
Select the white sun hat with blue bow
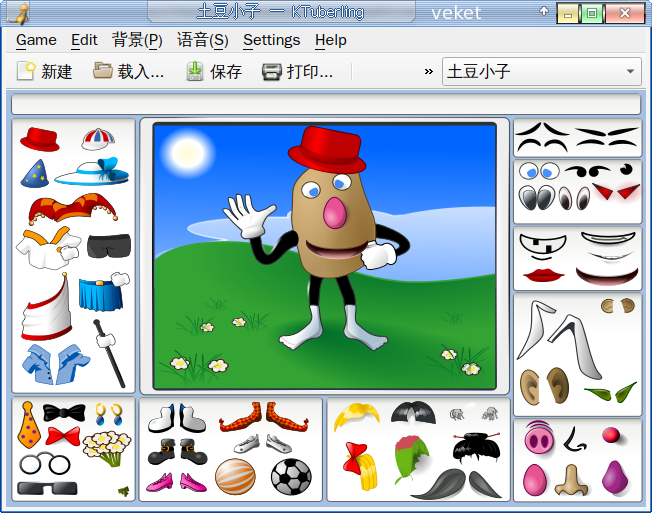[x=92, y=171]
